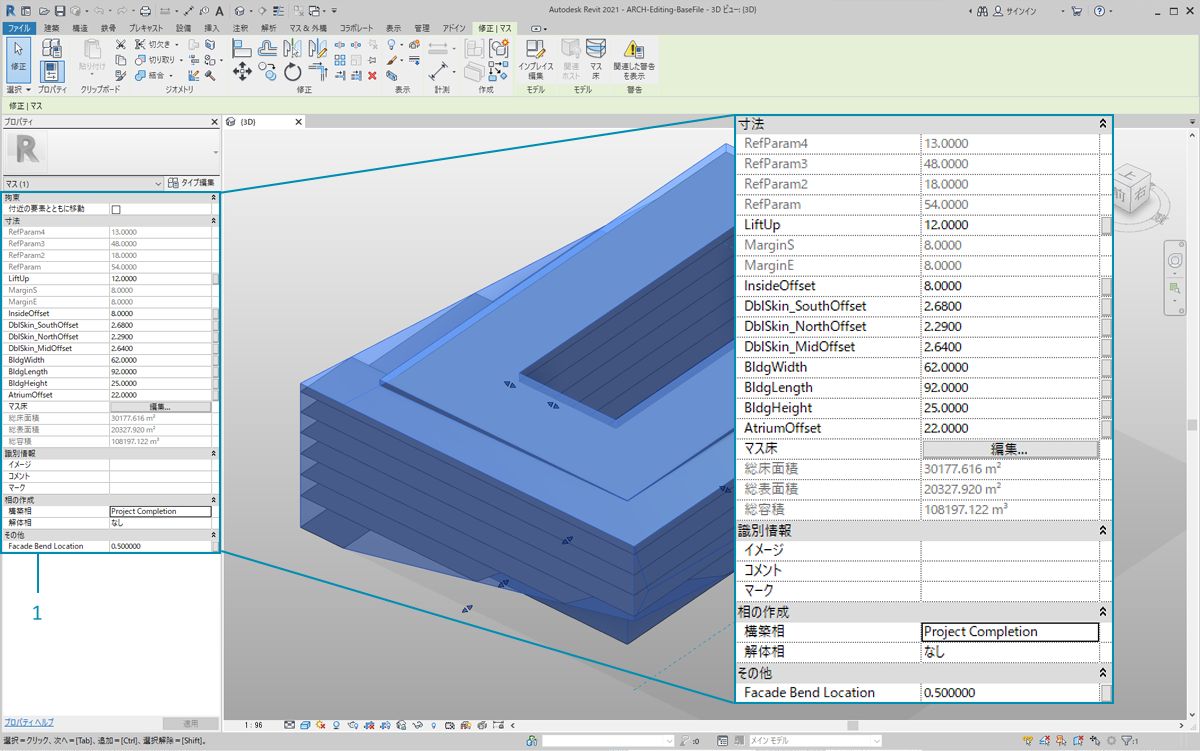The width and height of the screenshot is (1200, 751).
Task: Click the BldgWidth 62.0000 value in Properties palette
Action: pos(160,360)
